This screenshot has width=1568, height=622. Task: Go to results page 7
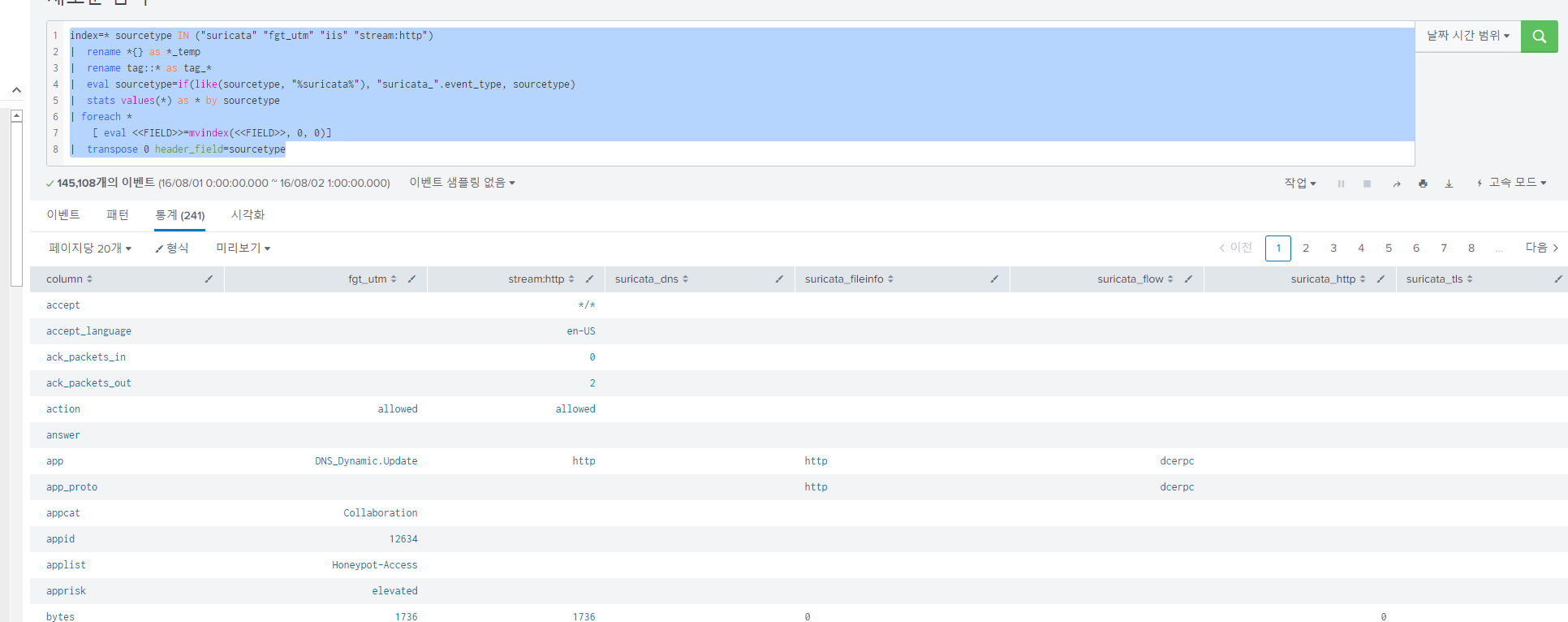(1444, 248)
